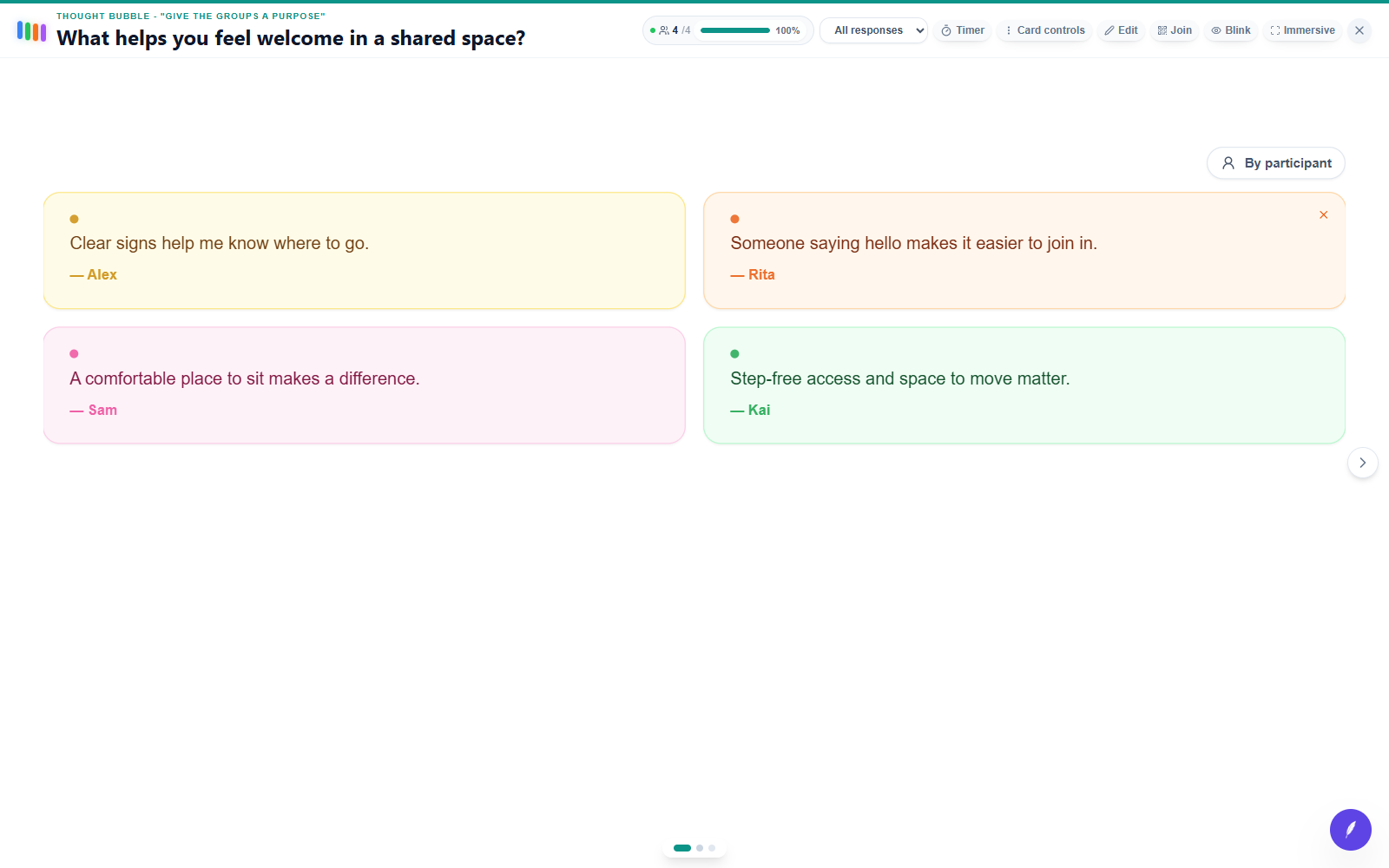Select the first active page dot

click(x=682, y=848)
